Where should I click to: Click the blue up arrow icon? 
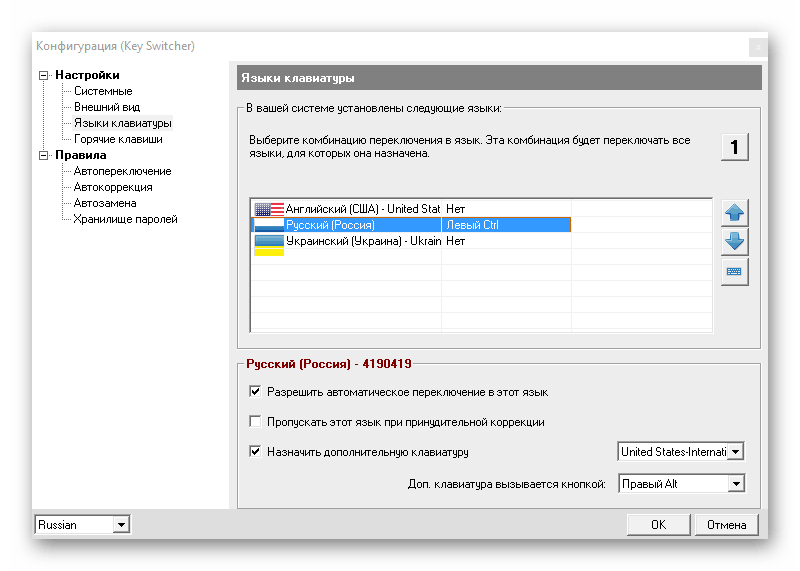click(735, 212)
